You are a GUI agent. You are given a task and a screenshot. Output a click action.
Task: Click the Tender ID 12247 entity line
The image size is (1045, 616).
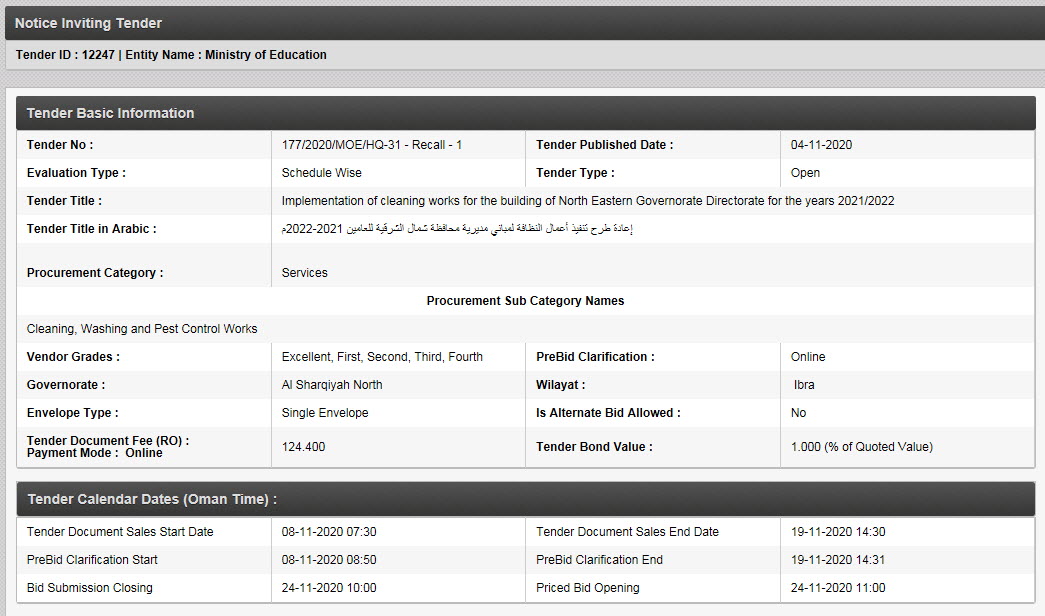pos(171,55)
